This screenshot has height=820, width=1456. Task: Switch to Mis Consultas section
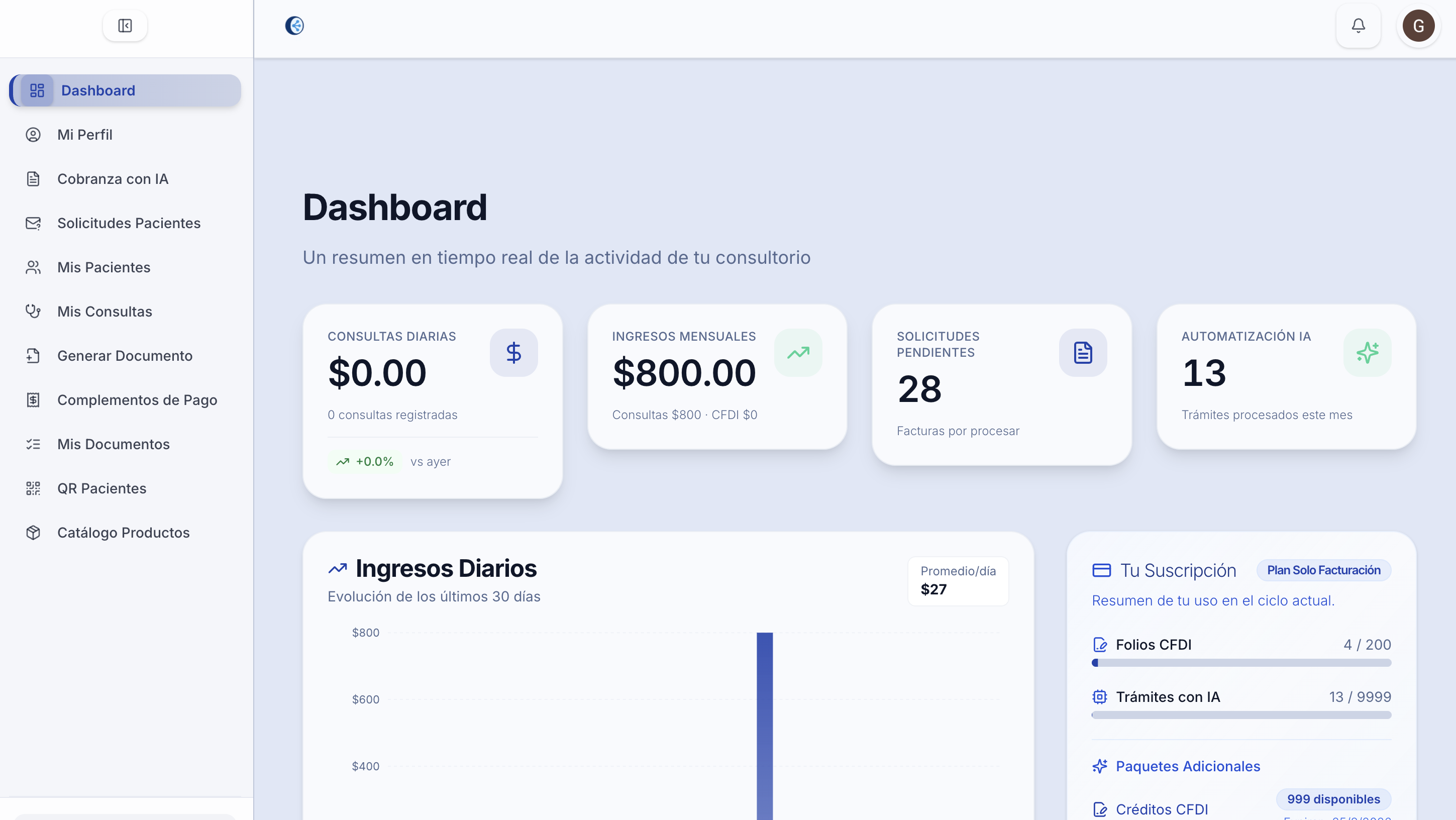point(105,311)
